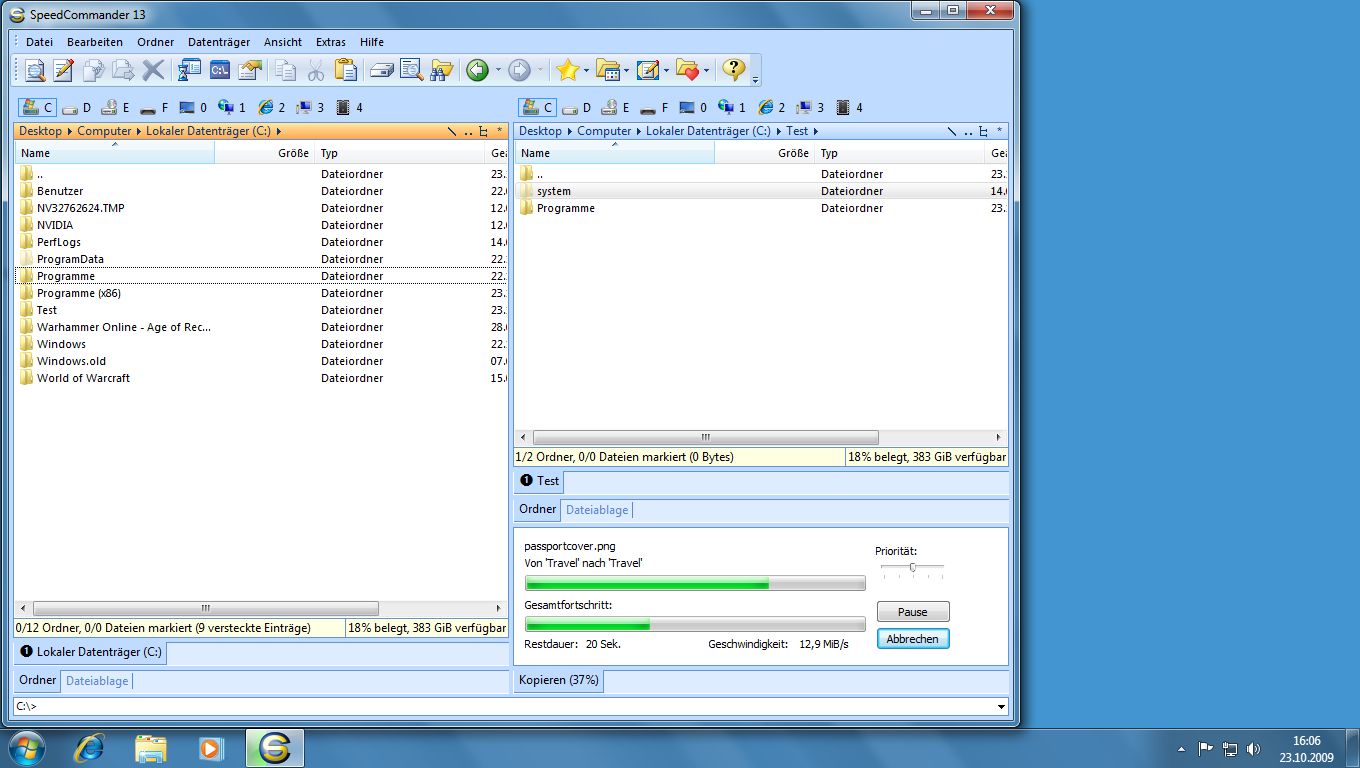Click root backslash icon in right path bar
Screen dimensions: 1360x768
point(952,131)
